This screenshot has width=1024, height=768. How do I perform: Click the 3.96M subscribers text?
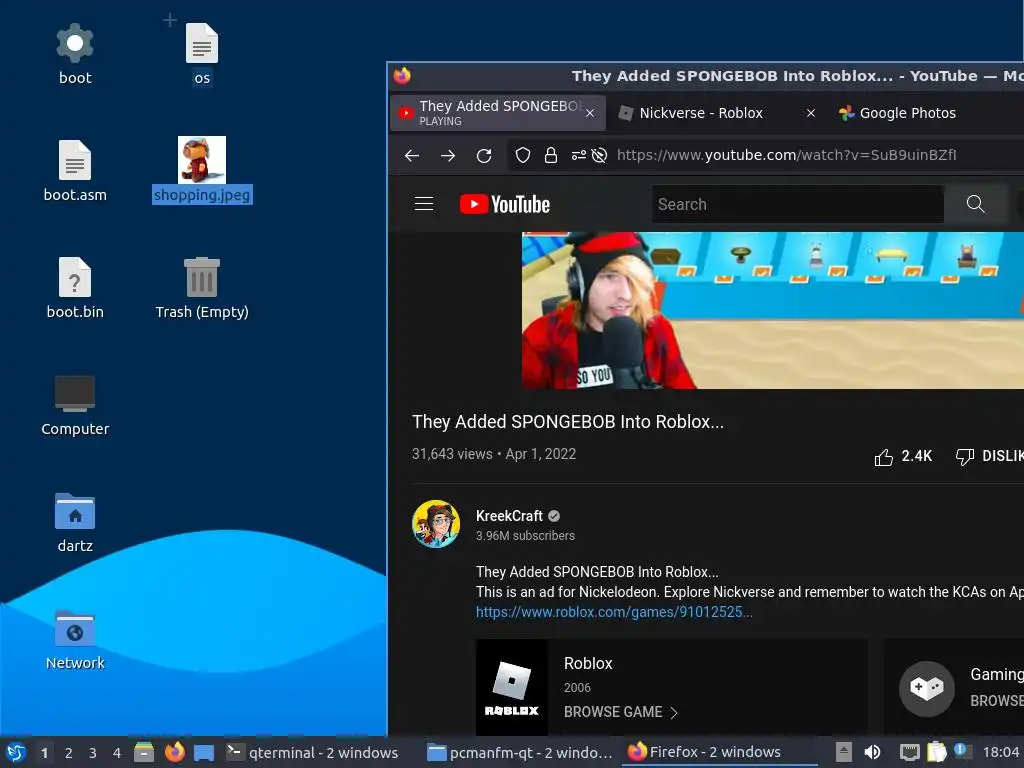pyautogui.click(x=525, y=536)
